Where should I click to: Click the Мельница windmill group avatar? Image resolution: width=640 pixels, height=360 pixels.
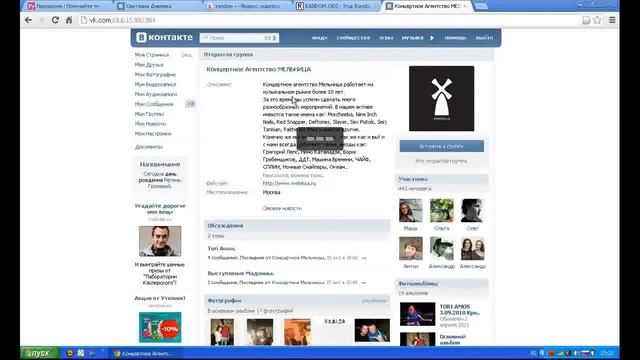(442, 98)
